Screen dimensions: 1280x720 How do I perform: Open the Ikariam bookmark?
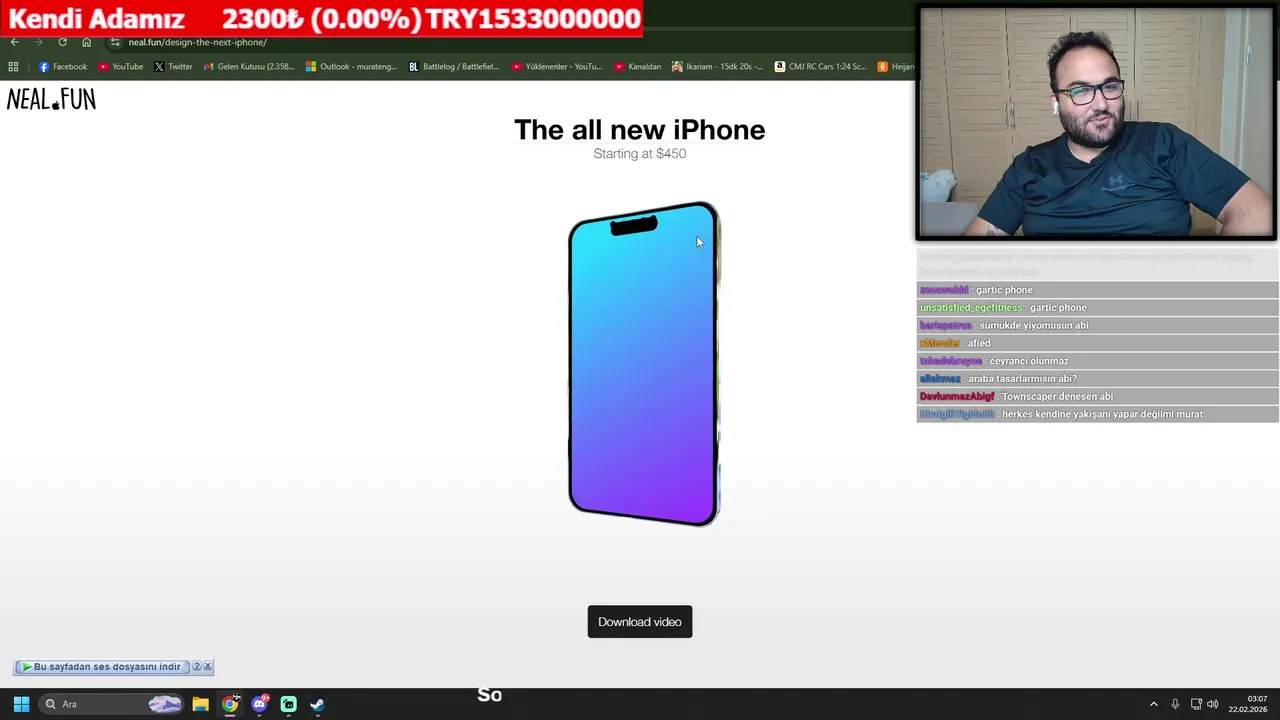click(717, 67)
